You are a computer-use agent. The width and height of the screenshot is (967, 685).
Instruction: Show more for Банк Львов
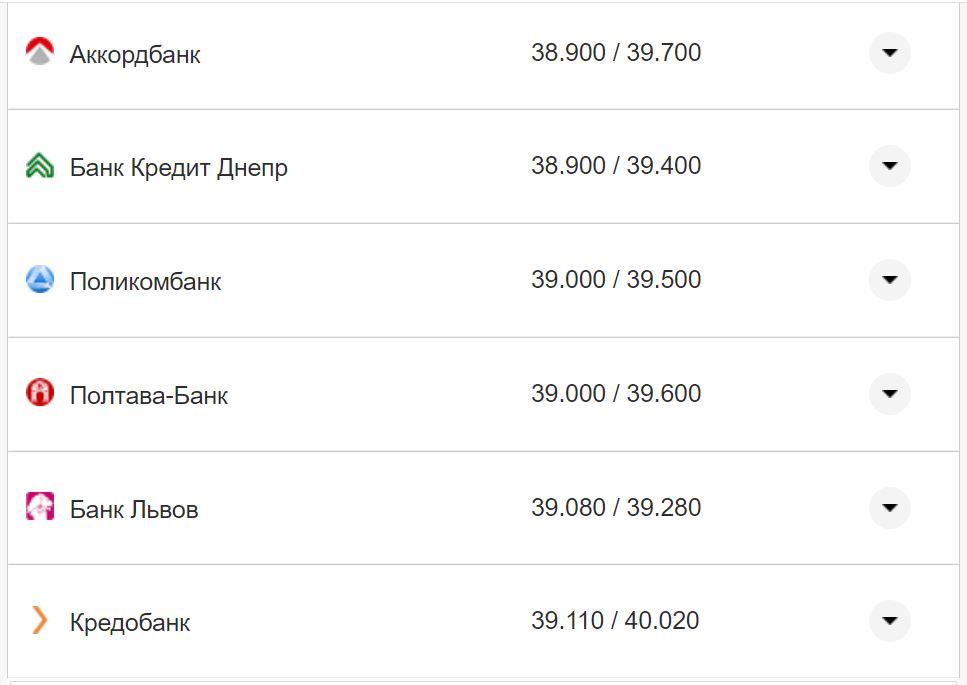coord(889,508)
